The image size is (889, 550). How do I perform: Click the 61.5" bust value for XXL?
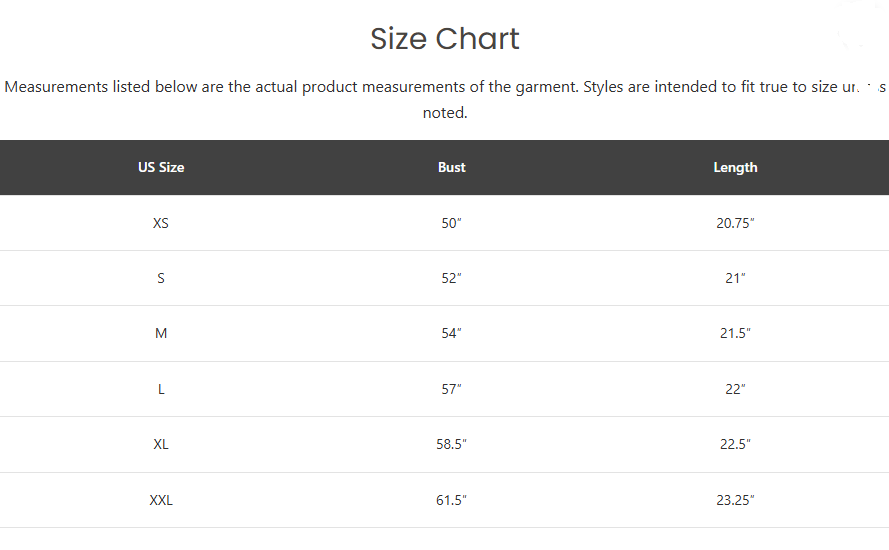451,500
